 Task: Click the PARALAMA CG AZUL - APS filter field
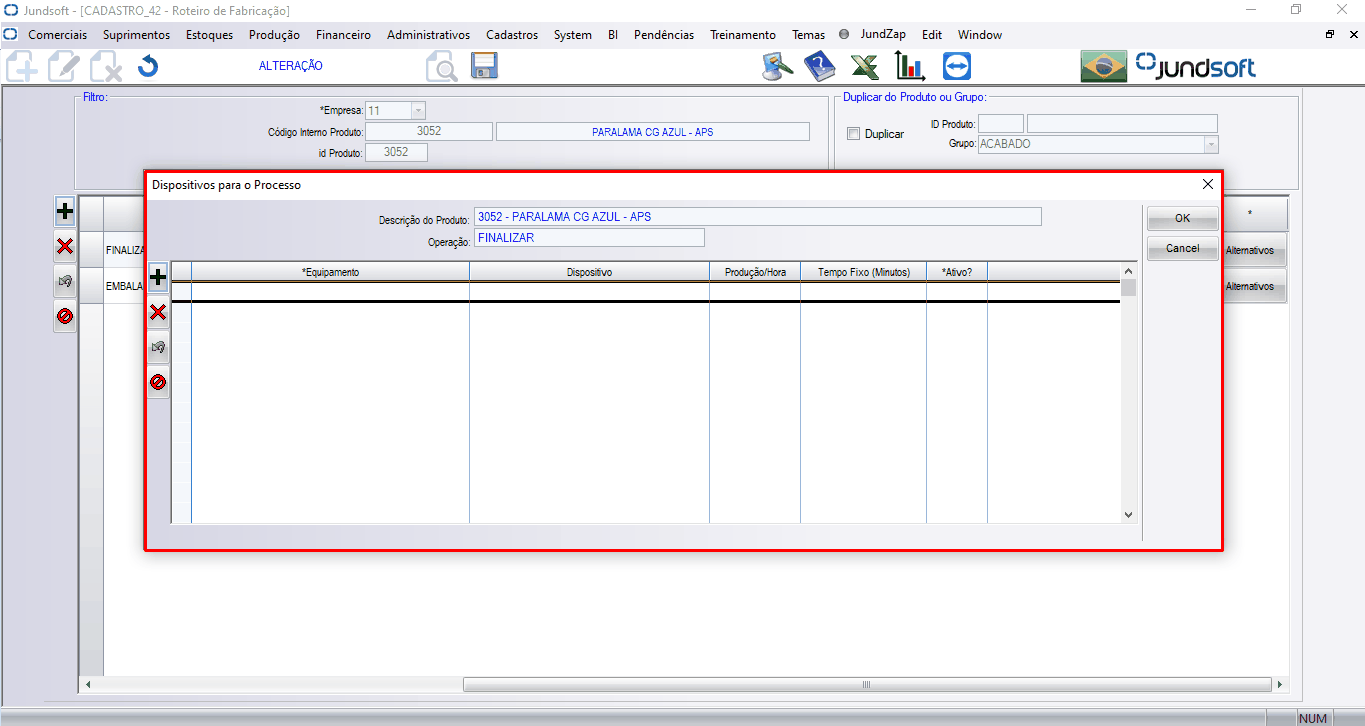pos(653,131)
